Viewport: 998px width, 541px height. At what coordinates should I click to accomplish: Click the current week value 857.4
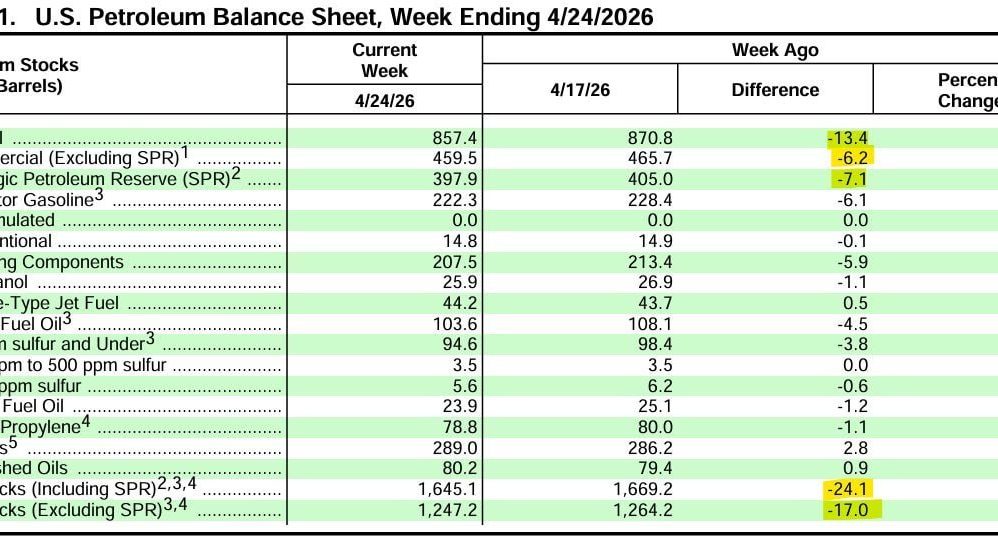(455, 137)
